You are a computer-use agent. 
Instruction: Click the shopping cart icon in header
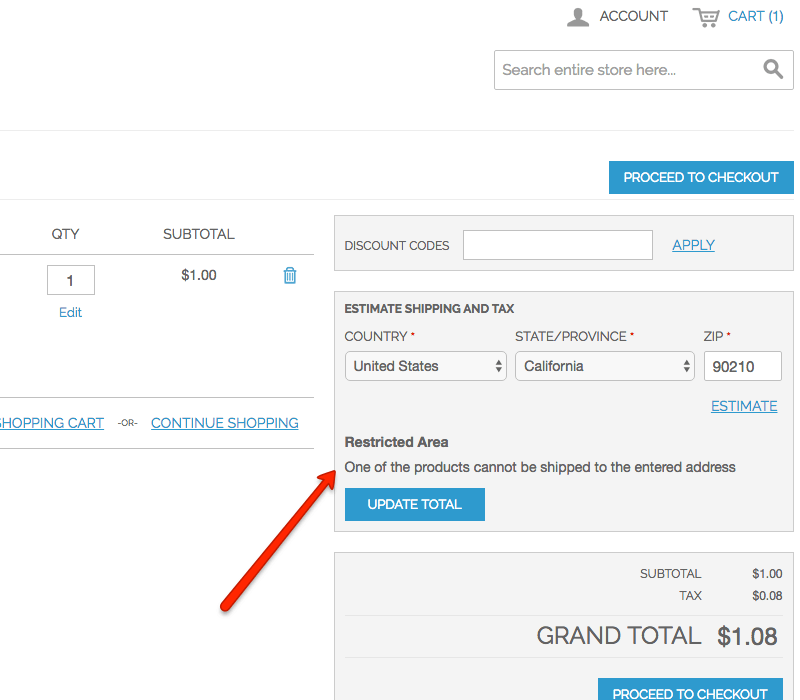(x=706, y=17)
